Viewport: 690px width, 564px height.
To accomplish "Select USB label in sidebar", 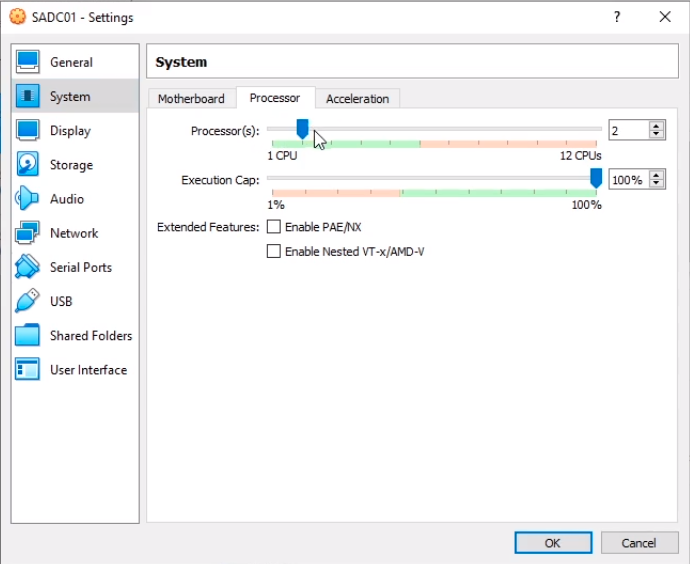I will point(61,301).
